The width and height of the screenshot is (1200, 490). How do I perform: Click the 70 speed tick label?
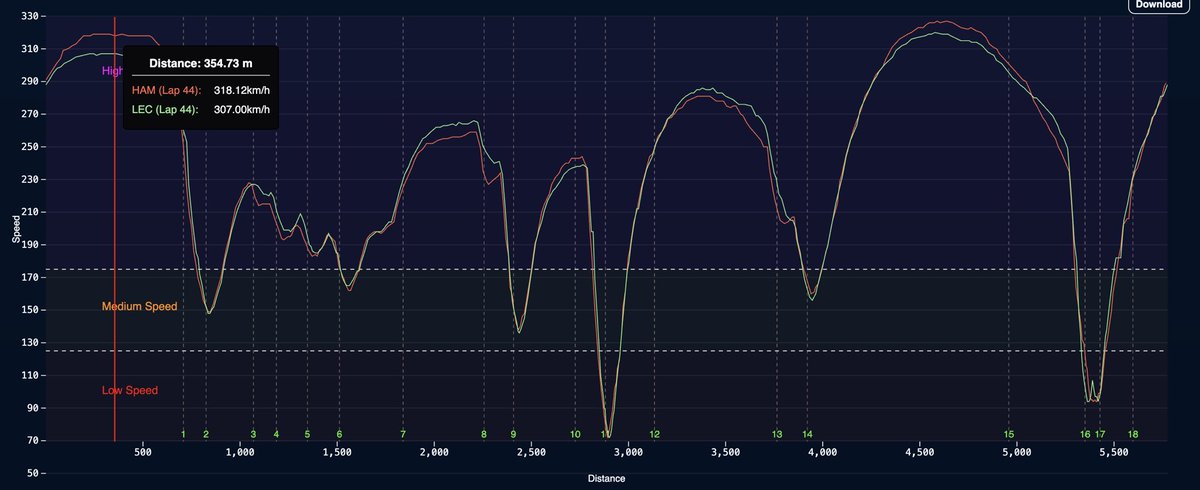pos(32,441)
